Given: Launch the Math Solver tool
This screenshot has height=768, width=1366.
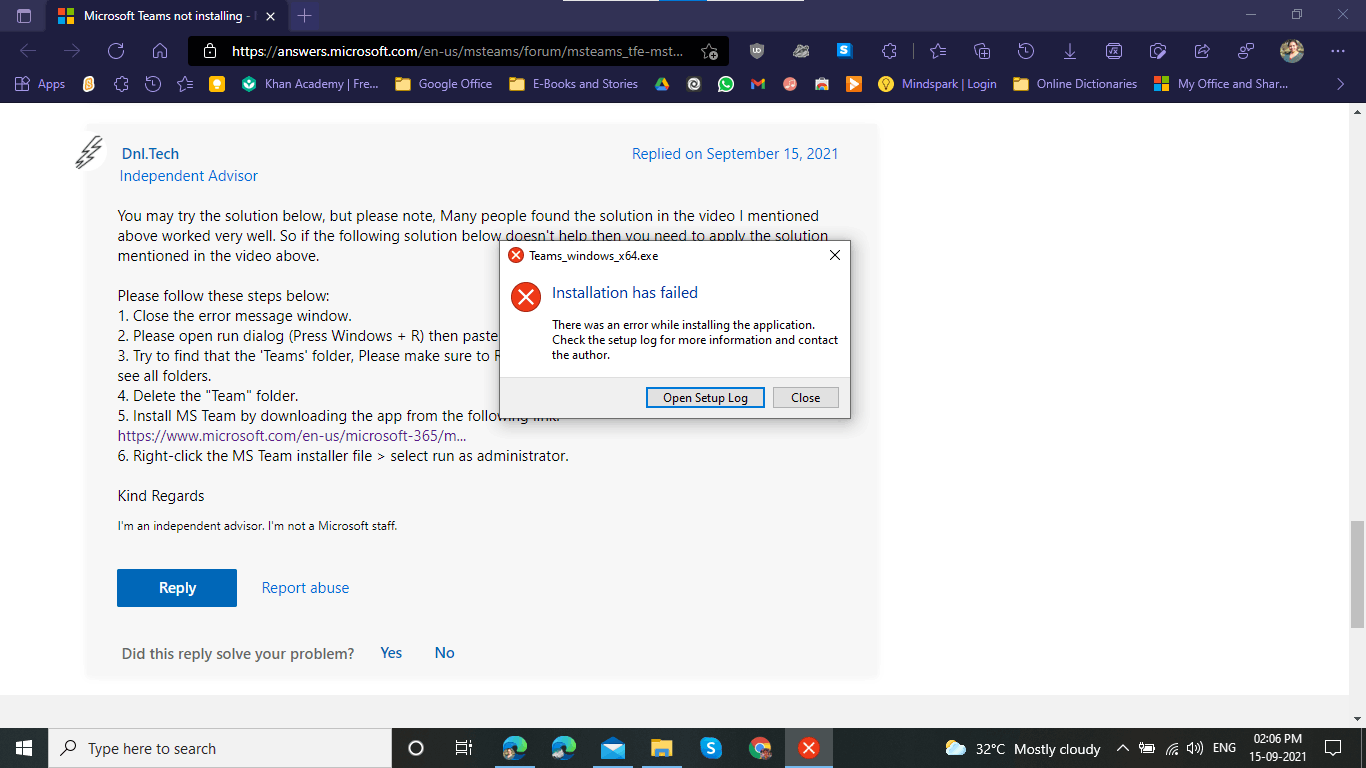Looking at the screenshot, I should click(1113, 51).
